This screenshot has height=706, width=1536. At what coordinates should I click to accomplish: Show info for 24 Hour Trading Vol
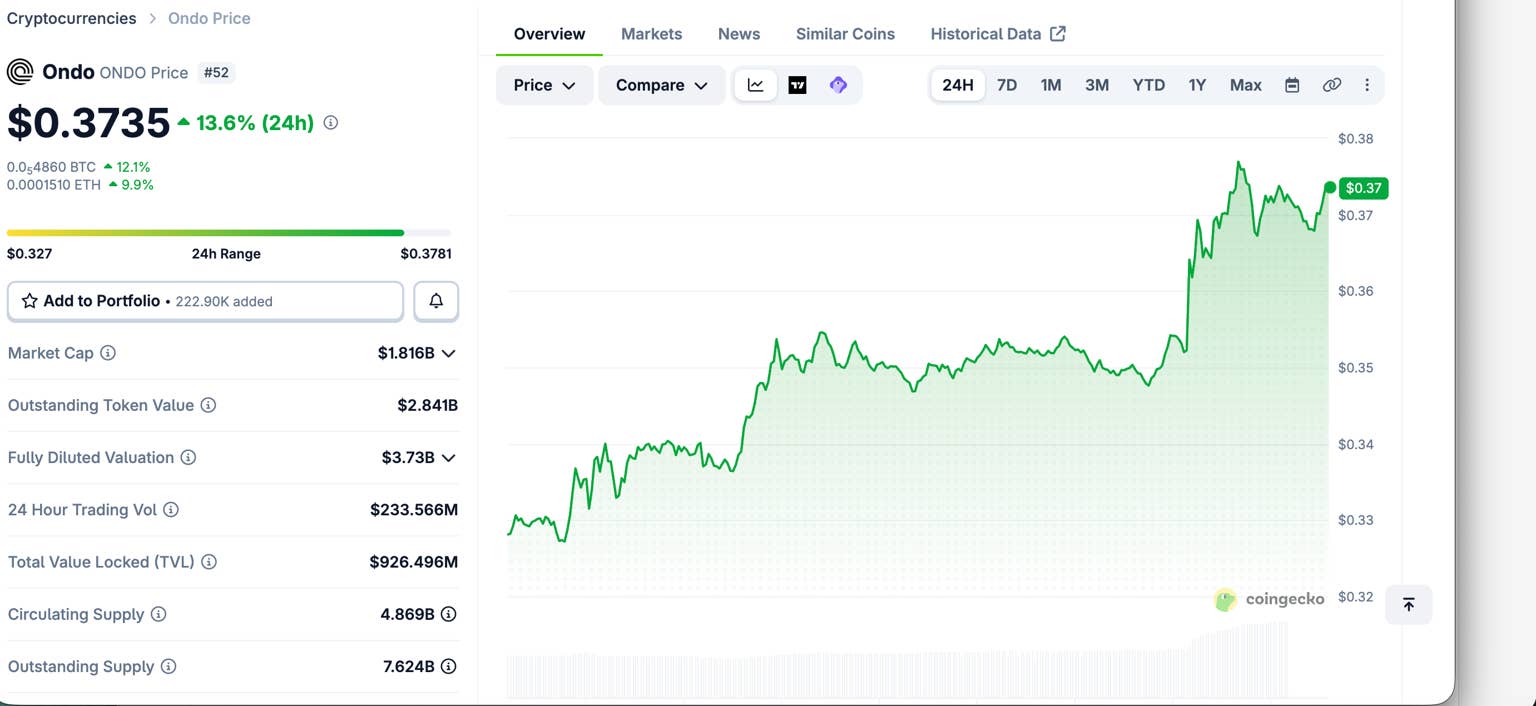(x=171, y=510)
